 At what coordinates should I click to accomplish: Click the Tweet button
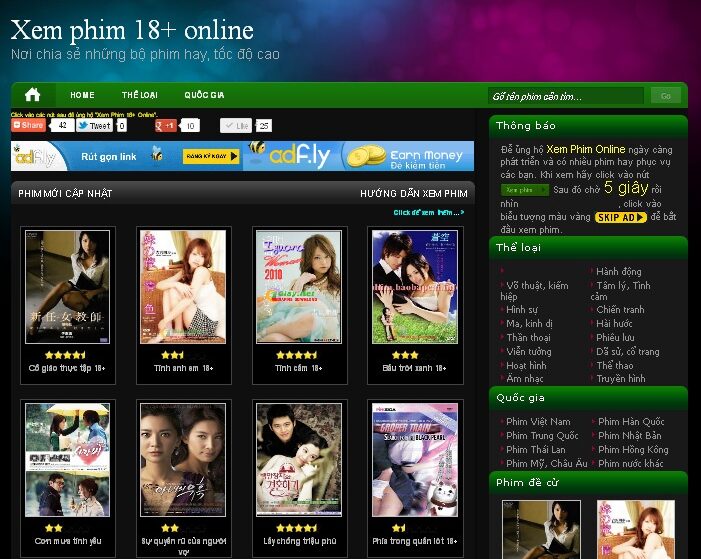coord(94,126)
